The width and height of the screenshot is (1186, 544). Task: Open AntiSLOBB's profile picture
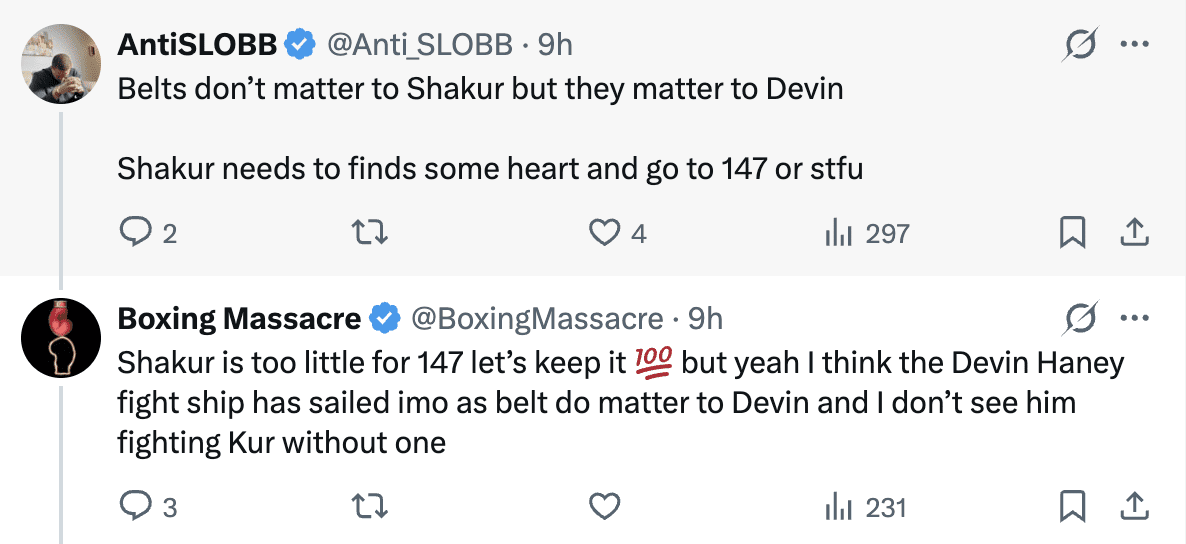tap(61, 63)
